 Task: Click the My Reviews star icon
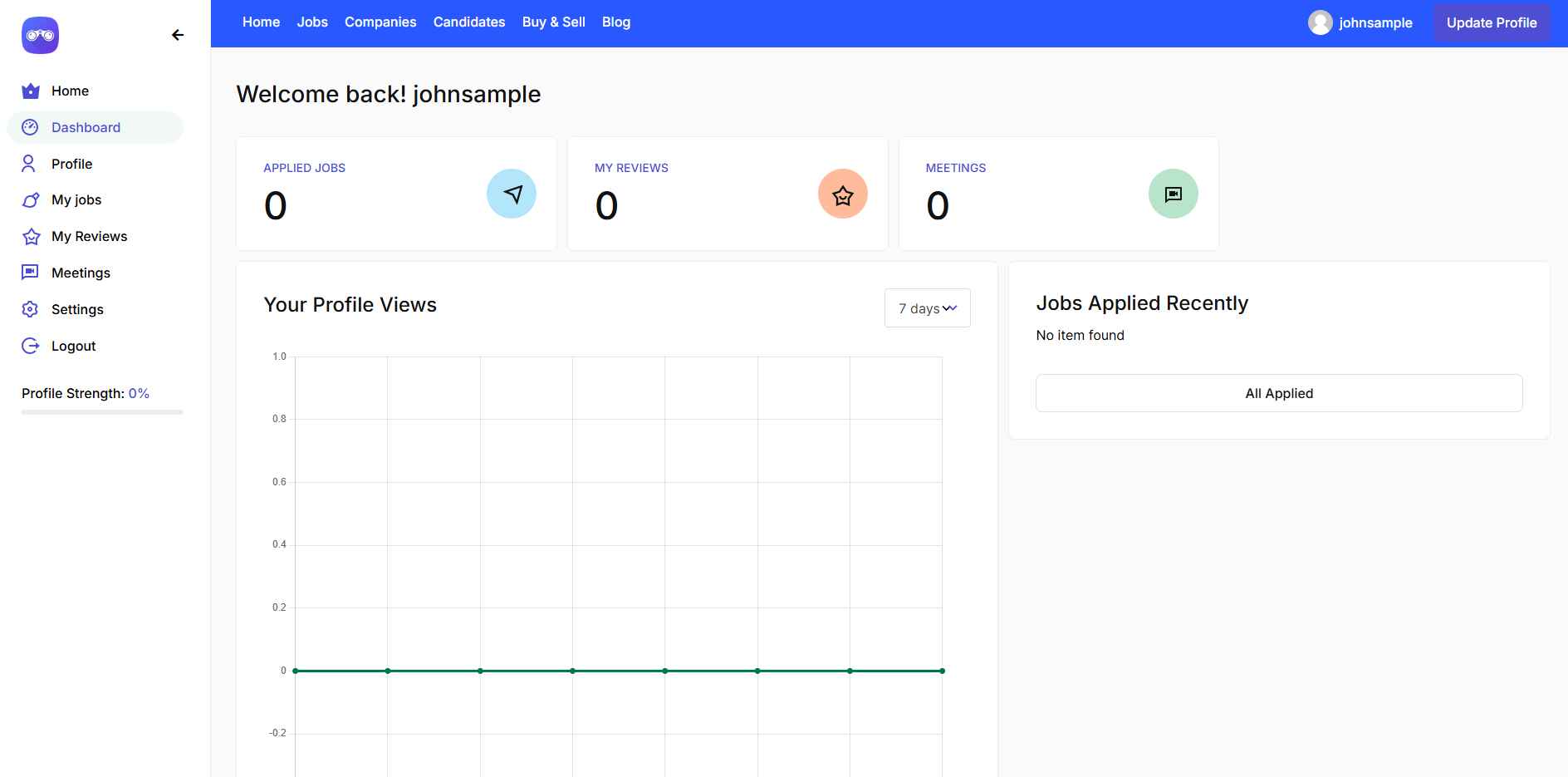tap(31, 237)
